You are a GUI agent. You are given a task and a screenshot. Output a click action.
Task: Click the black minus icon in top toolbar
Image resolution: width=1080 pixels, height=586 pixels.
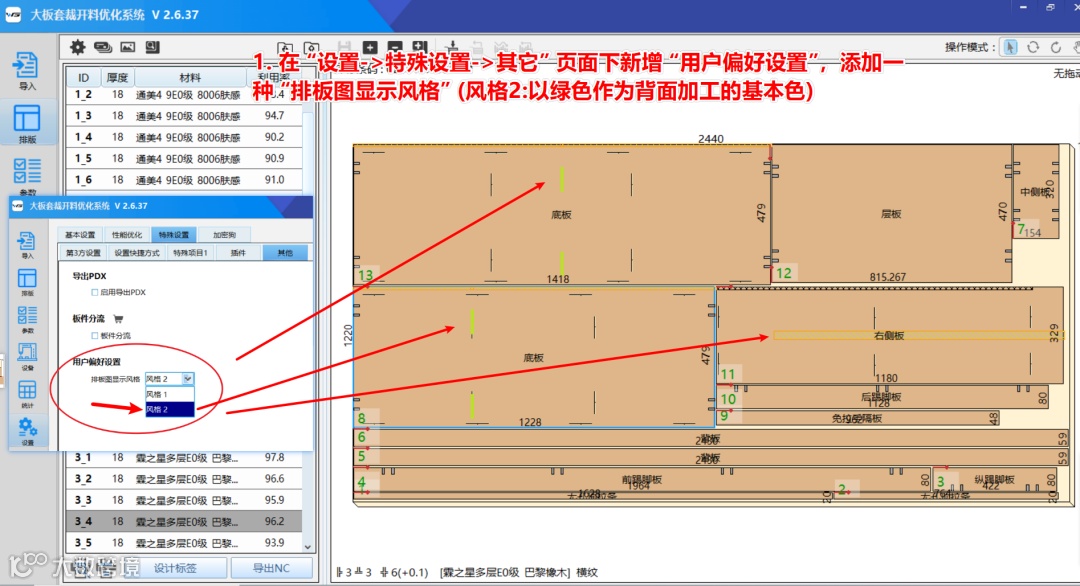[x=395, y=47]
